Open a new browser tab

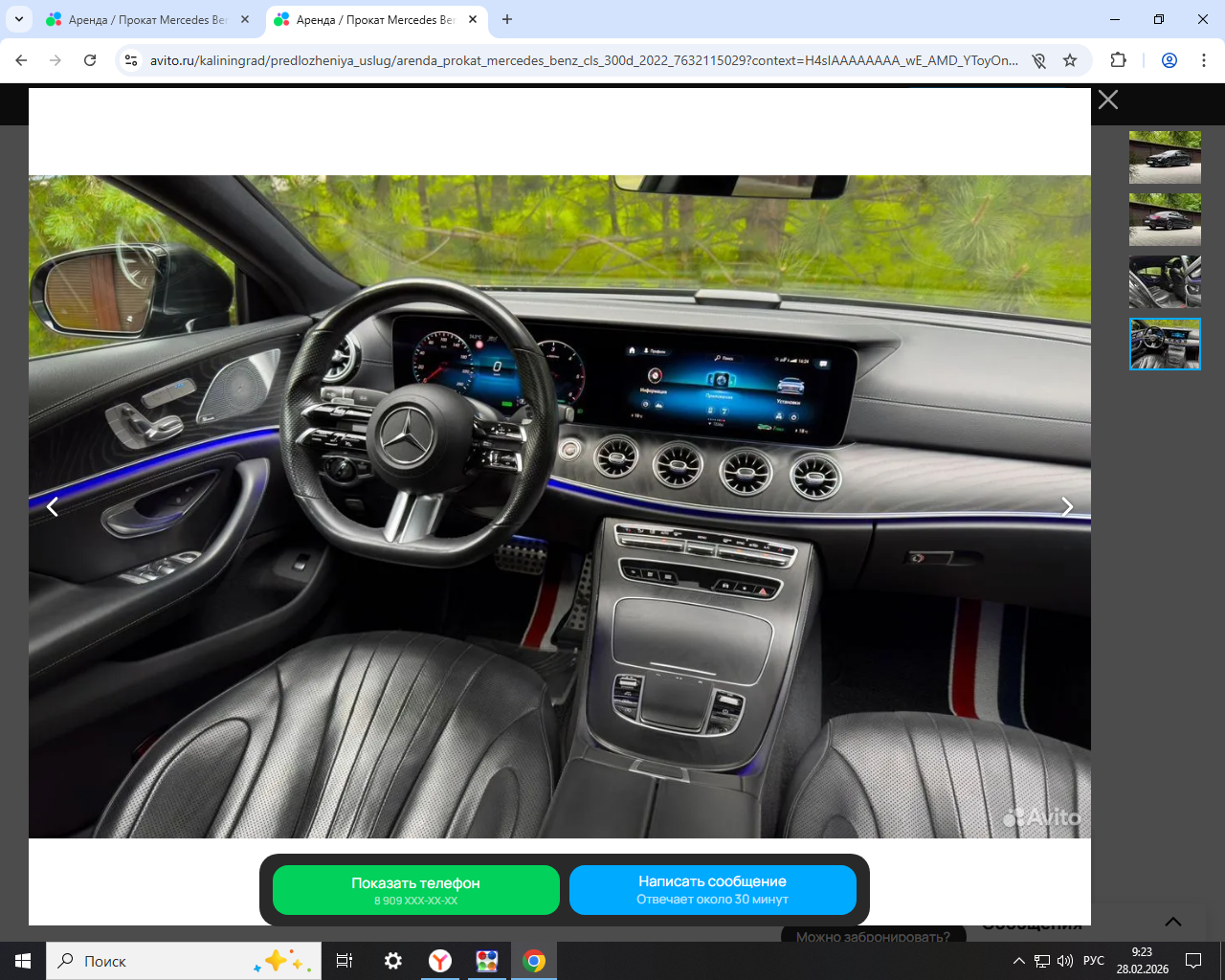coord(507,19)
